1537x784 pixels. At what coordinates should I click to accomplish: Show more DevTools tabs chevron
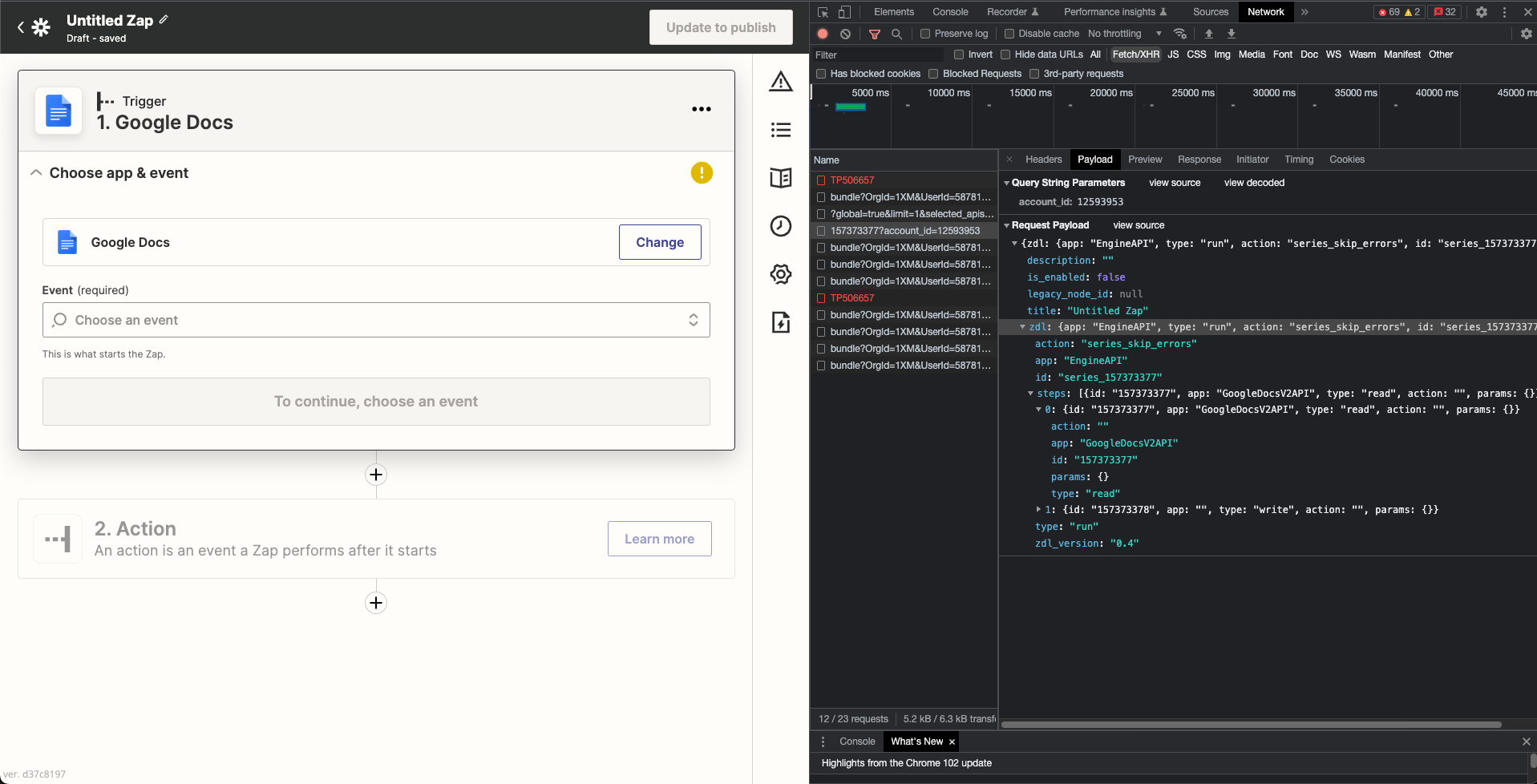(x=1305, y=12)
